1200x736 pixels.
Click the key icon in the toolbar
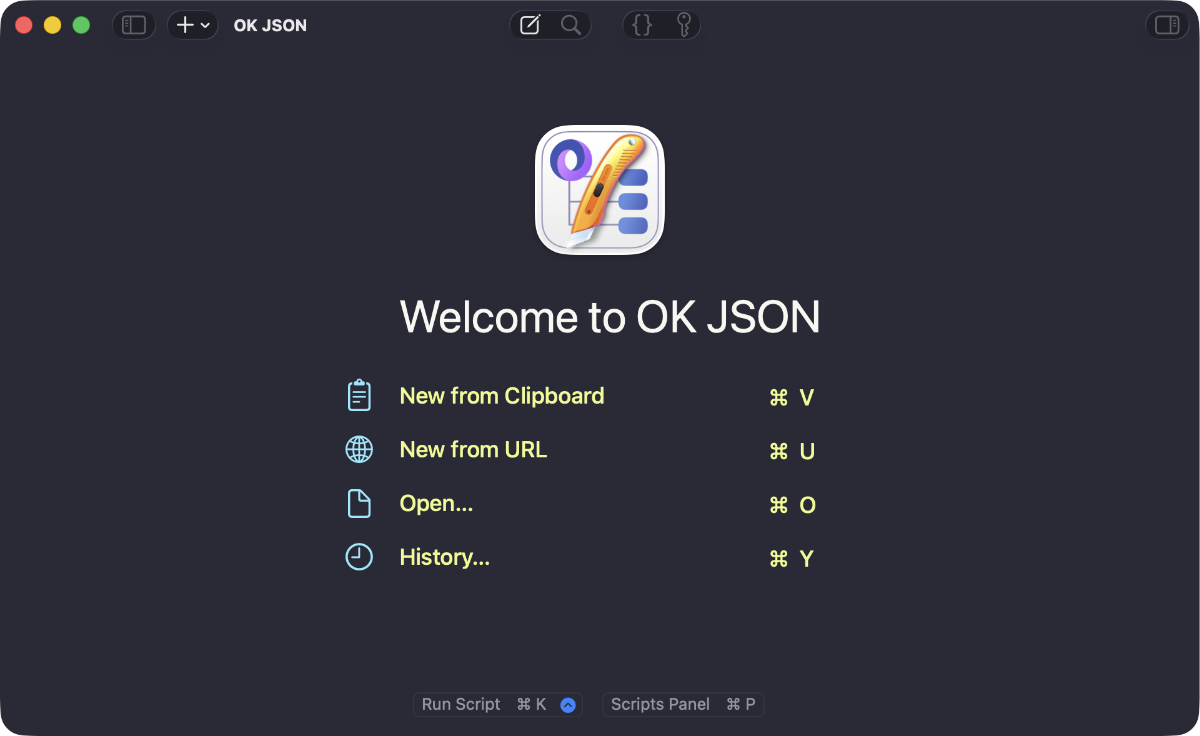pyautogui.click(x=684, y=25)
